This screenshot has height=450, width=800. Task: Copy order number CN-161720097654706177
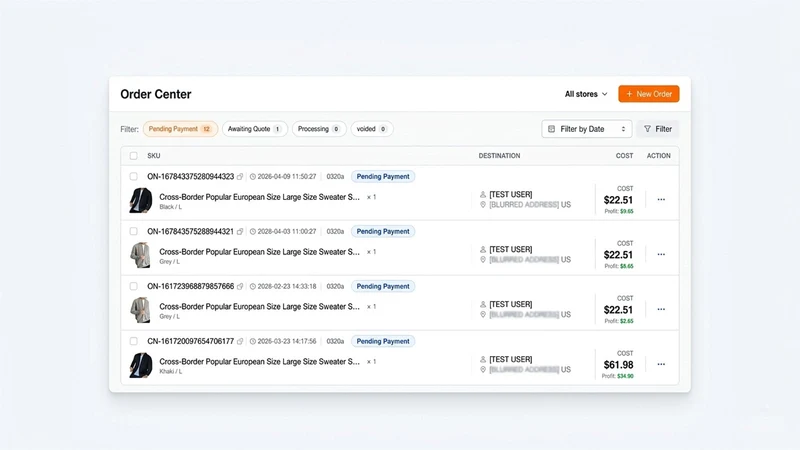[x=240, y=341]
